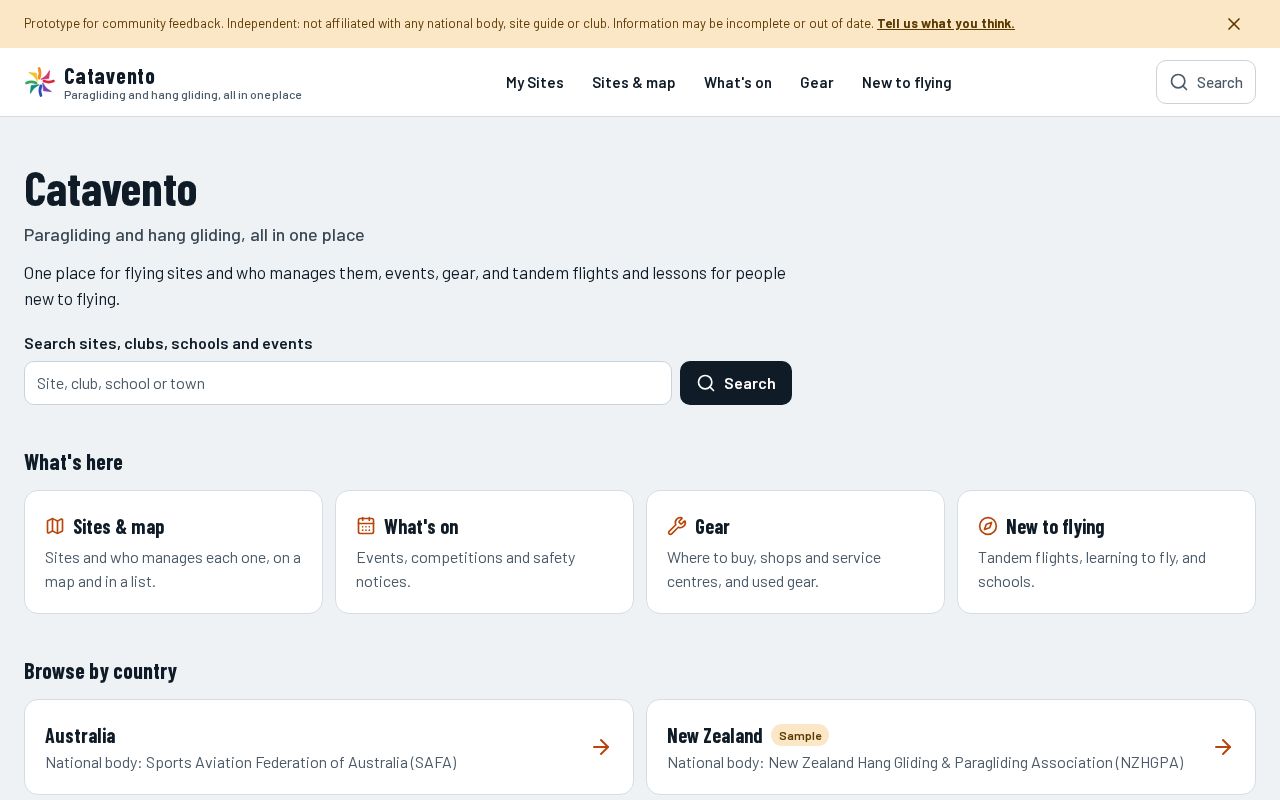Click the Catavento pinwheel logo icon
Screen dimensions: 1280x800
40,82
